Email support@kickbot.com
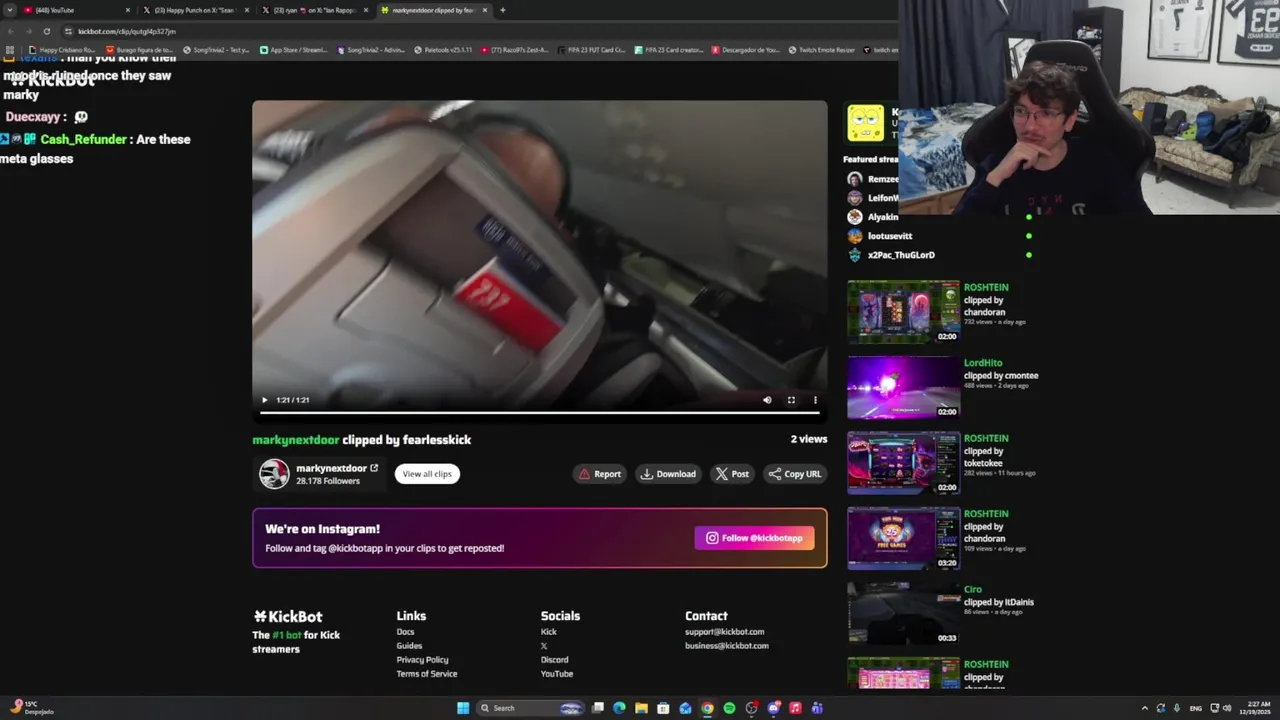The width and height of the screenshot is (1280, 720). [x=724, y=632]
